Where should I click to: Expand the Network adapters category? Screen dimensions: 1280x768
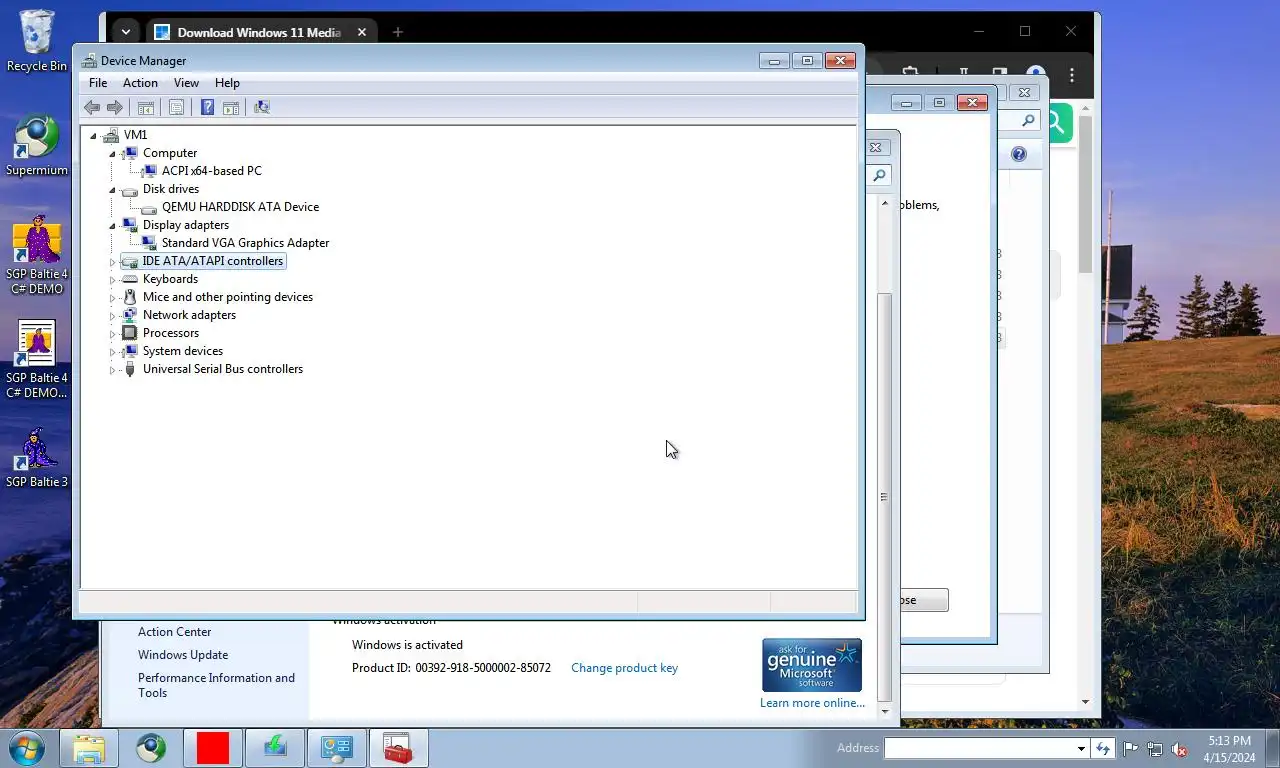[112, 315]
